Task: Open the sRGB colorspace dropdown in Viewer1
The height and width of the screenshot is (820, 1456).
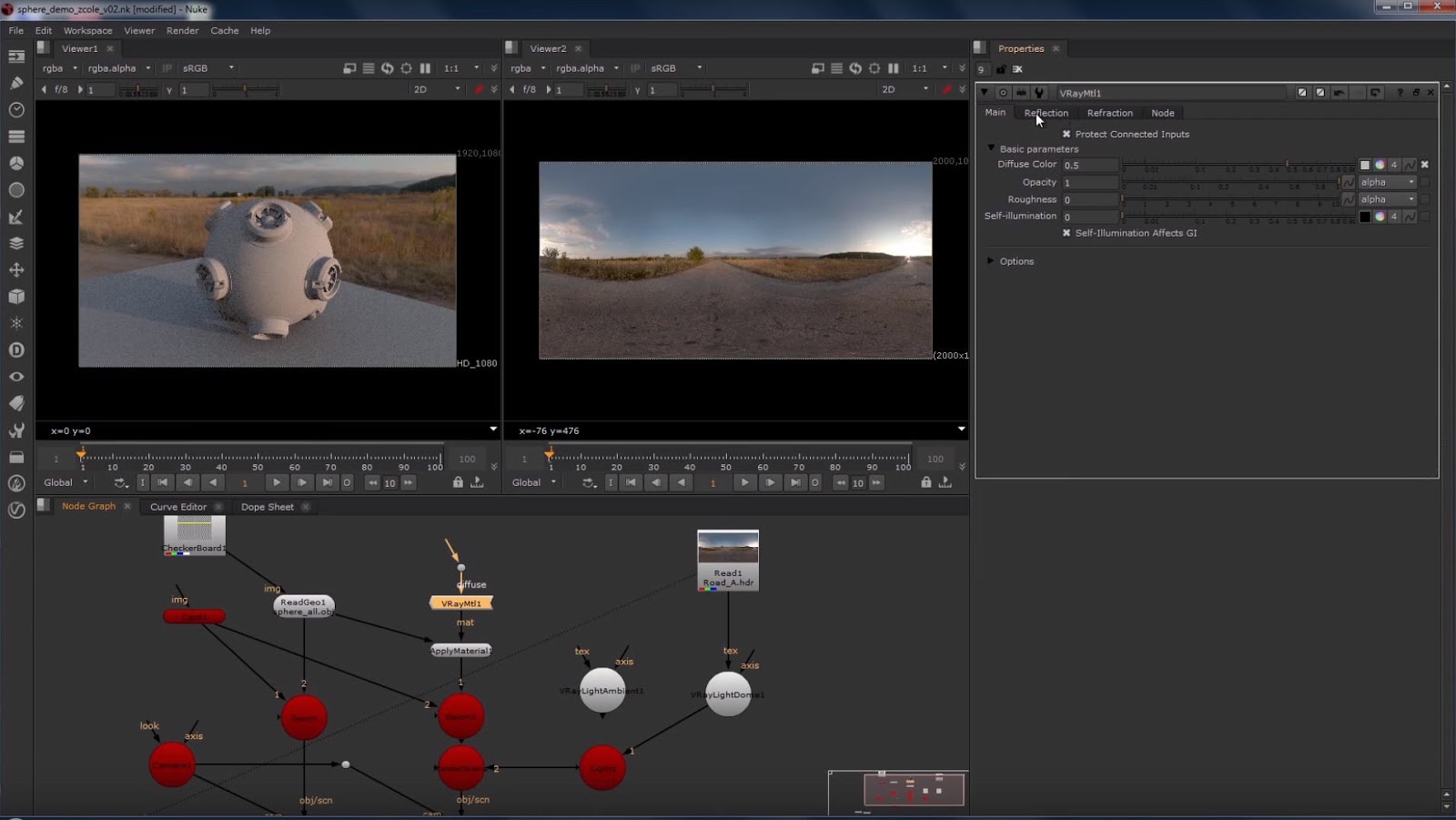Action: pyautogui.click(x=209, y=68)
